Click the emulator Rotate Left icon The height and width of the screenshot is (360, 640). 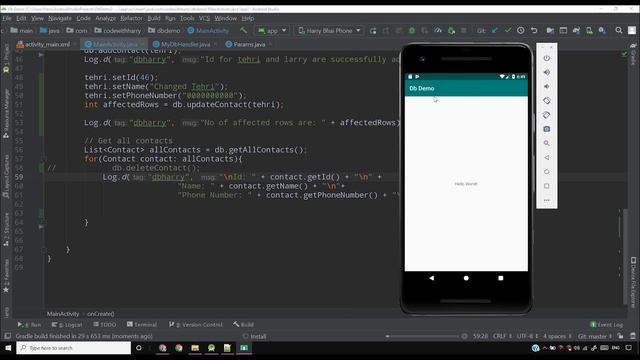(x=547, y=101)
